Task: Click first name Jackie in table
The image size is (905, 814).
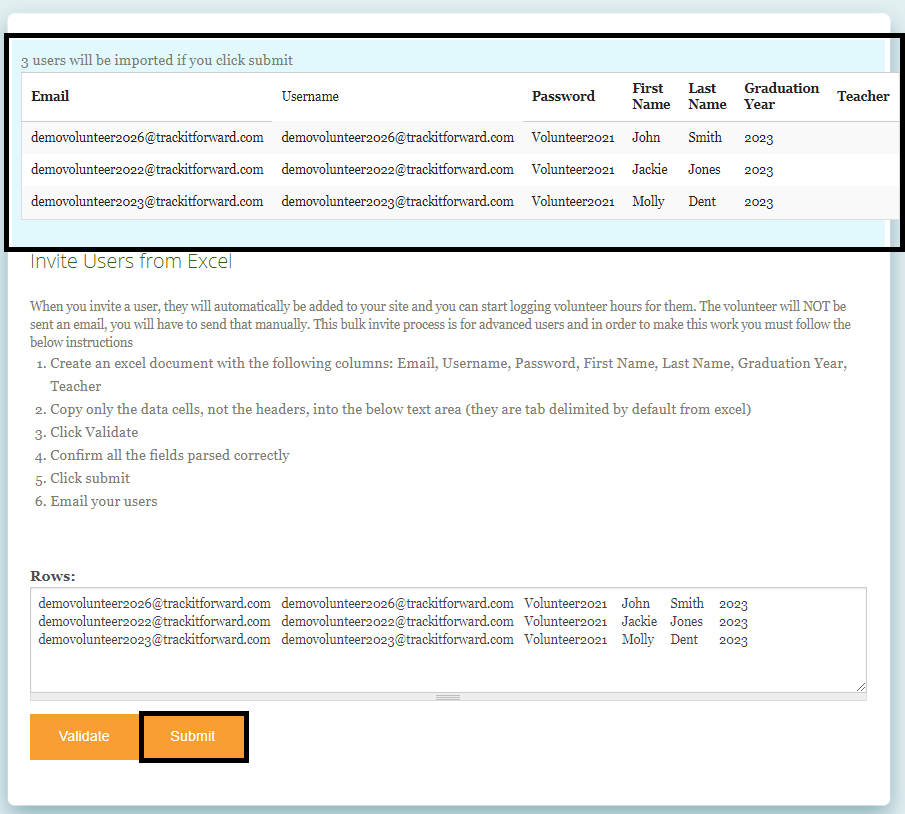Action: point(650,170)
